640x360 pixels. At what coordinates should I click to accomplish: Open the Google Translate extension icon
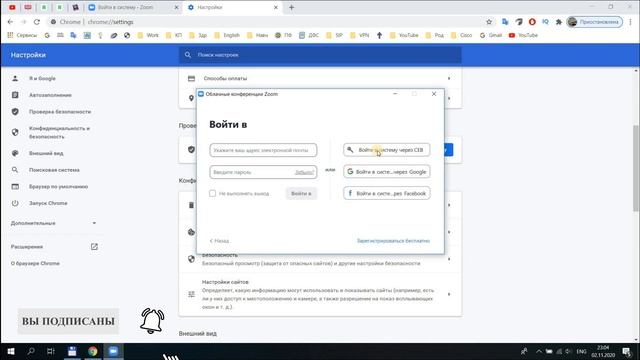click(x=505, y=22)
